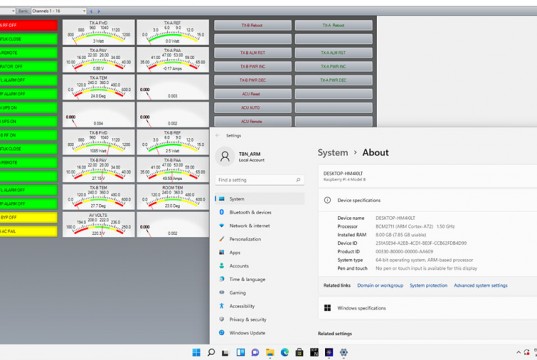The width and height of the screenshot is (537, 360).
Task: Open Advanced system settings link
Action: [x=480, y=285]
